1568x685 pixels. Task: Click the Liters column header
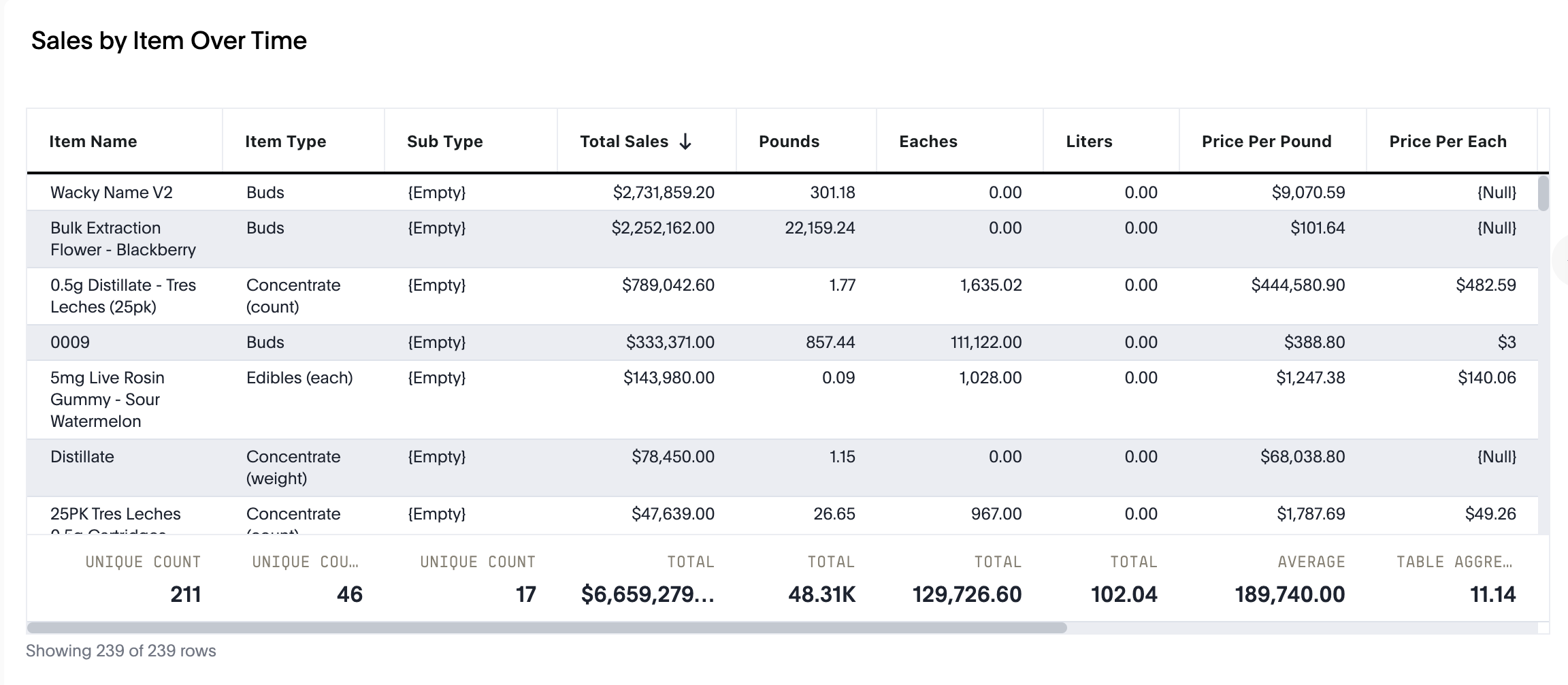1089,142
